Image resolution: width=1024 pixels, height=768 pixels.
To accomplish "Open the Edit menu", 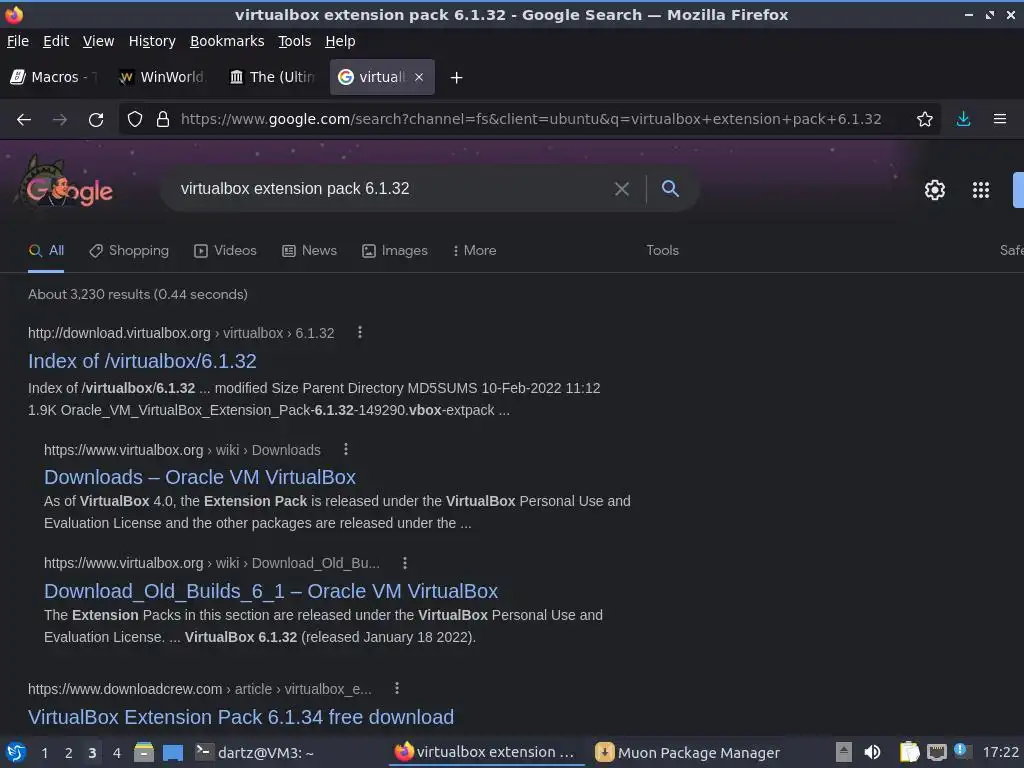I will pos(56,41).
